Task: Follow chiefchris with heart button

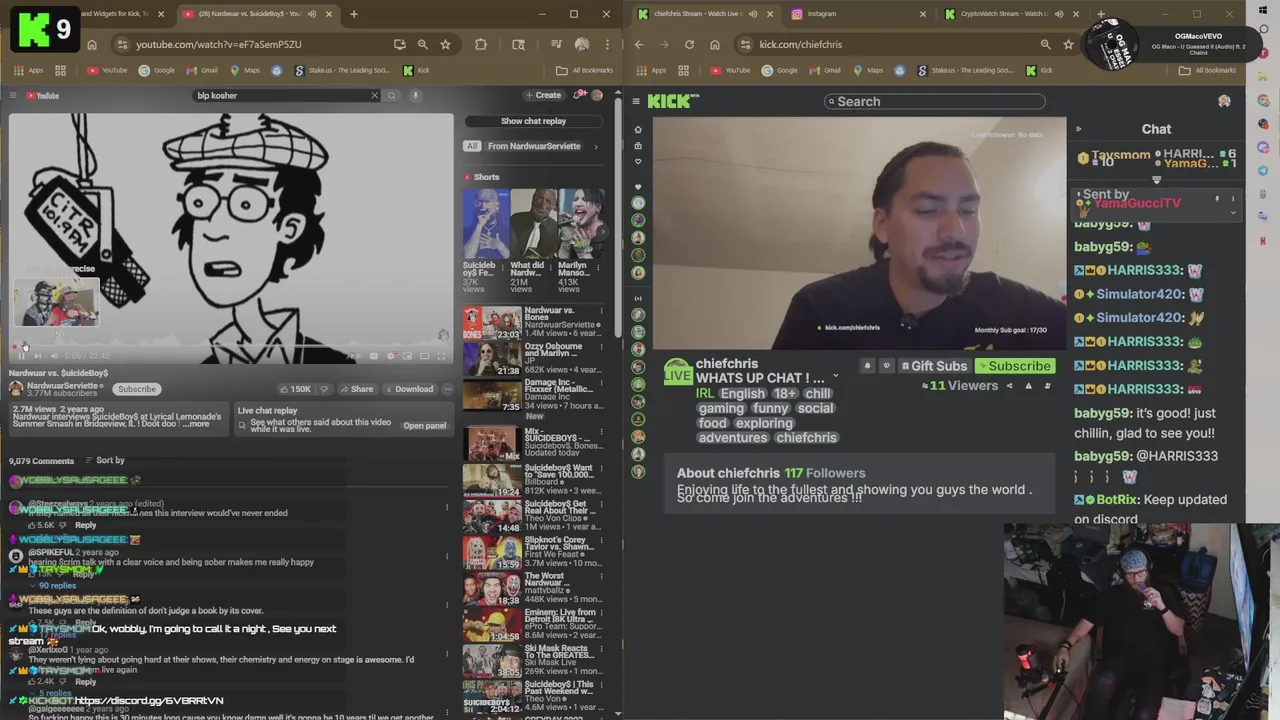Action: point(886,366)
